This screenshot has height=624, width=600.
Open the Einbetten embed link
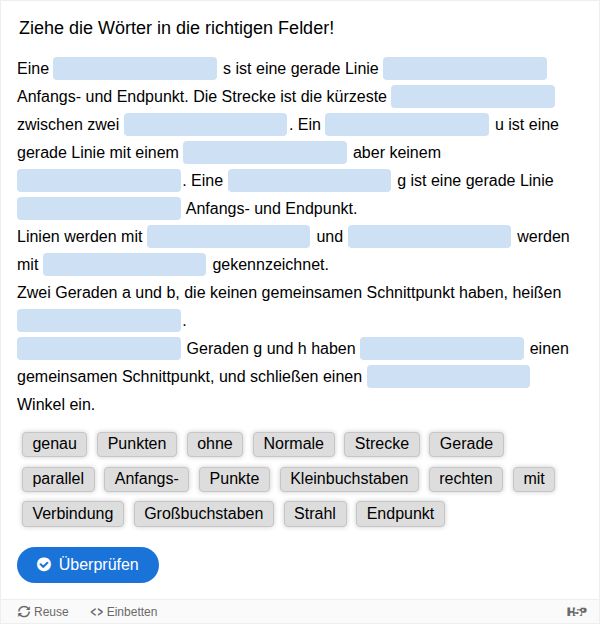point(124,612)
